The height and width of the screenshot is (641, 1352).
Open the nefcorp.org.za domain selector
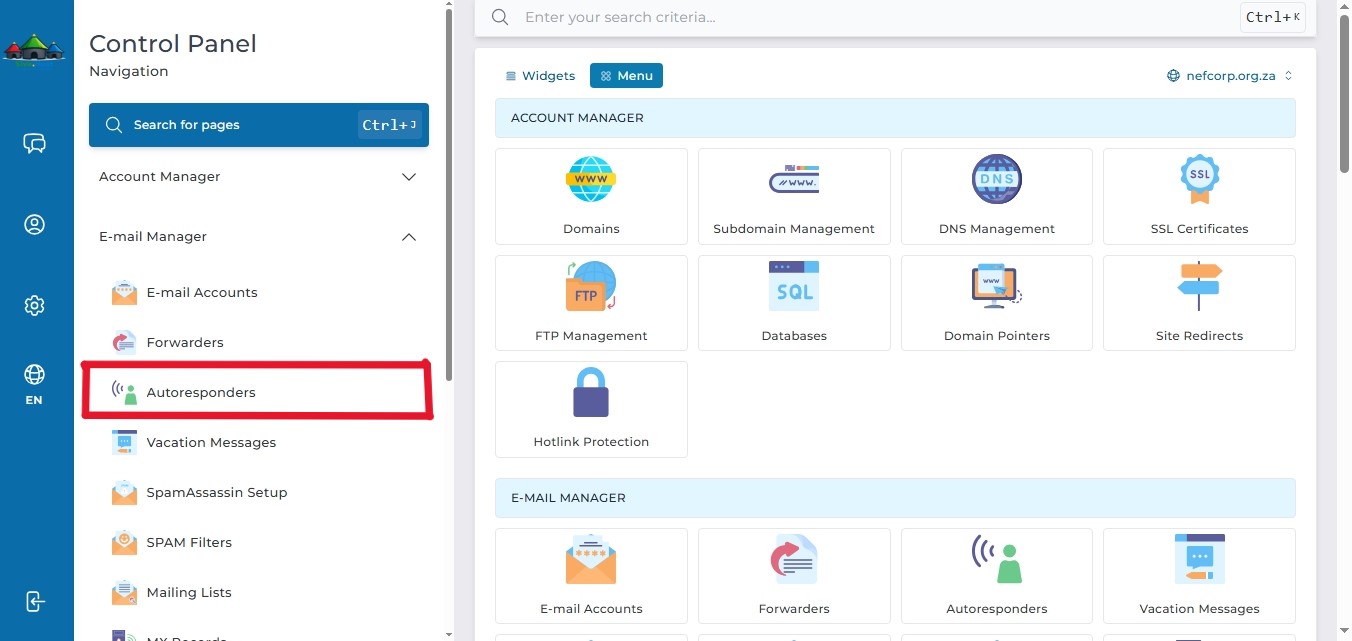[1230, 76]
